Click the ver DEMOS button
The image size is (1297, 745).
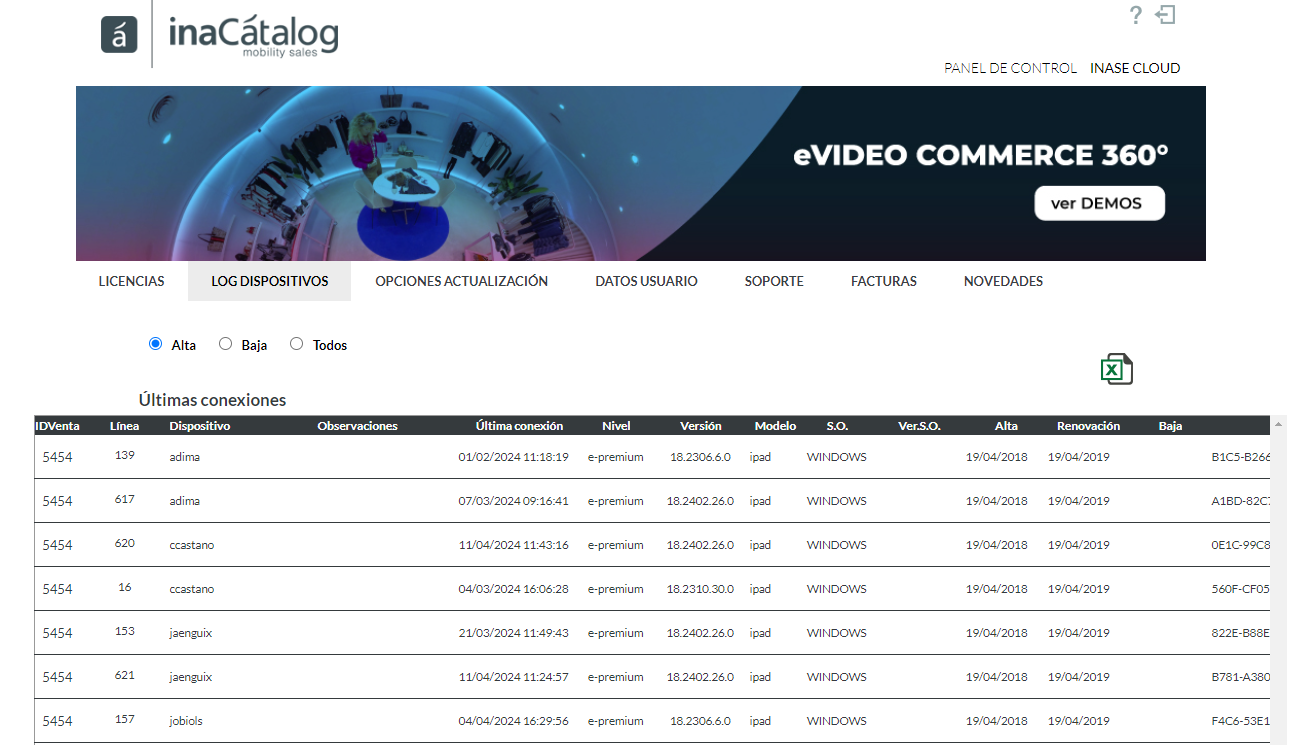point(1100,203)
